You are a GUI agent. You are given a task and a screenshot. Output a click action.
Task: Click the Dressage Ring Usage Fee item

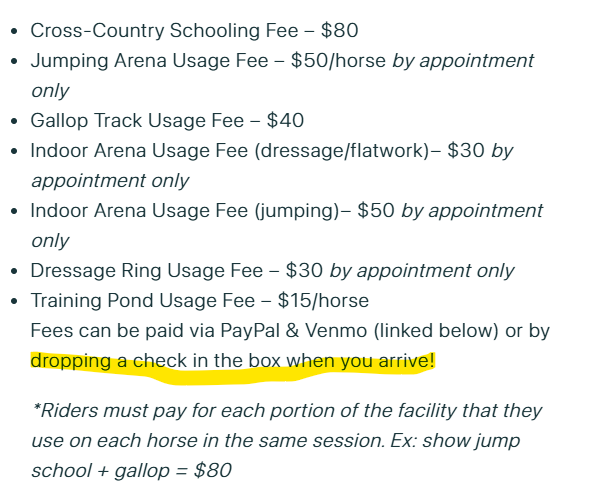coord(272,271)
